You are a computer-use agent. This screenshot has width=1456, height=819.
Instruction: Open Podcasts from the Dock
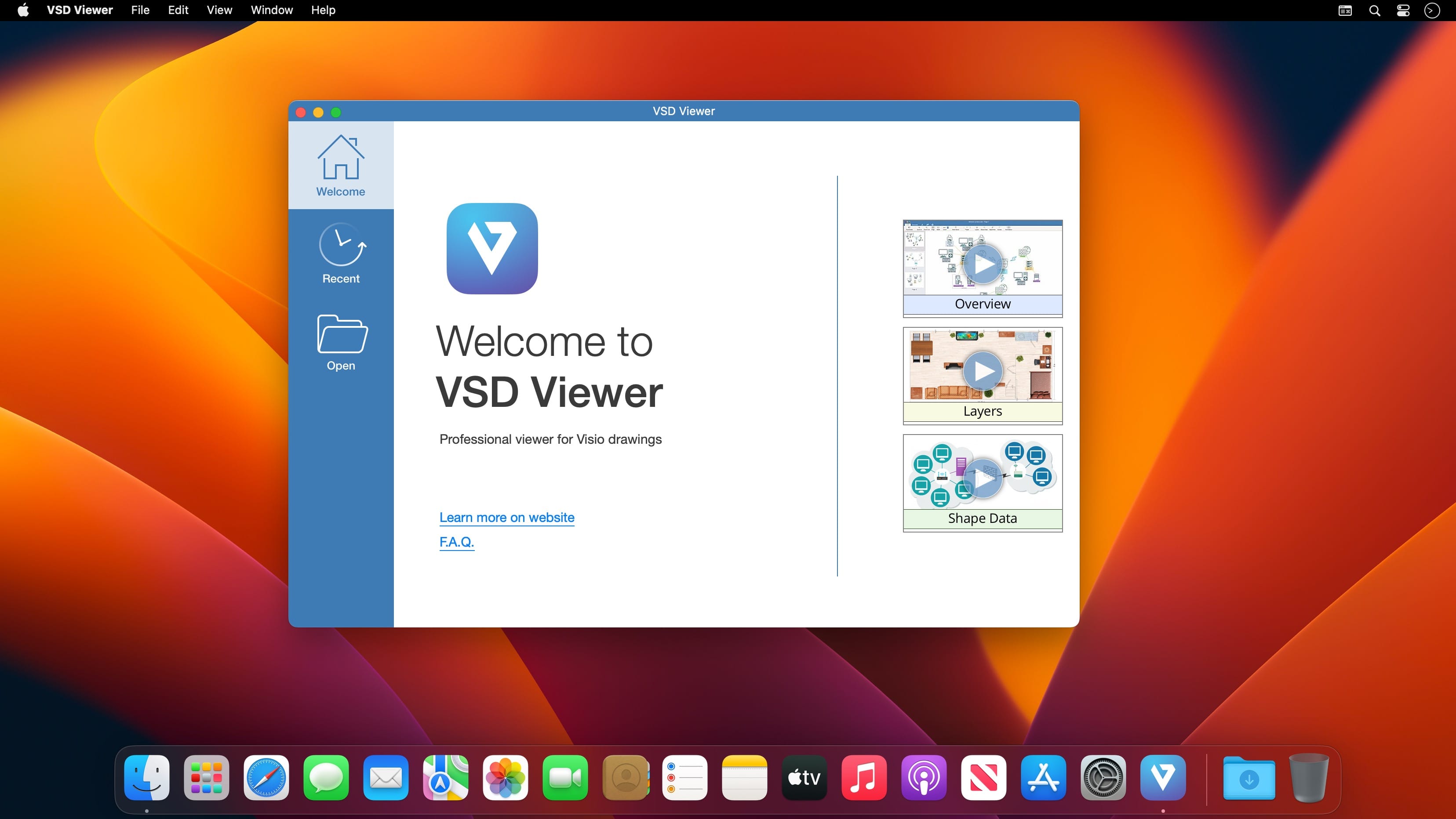[924, 778]
